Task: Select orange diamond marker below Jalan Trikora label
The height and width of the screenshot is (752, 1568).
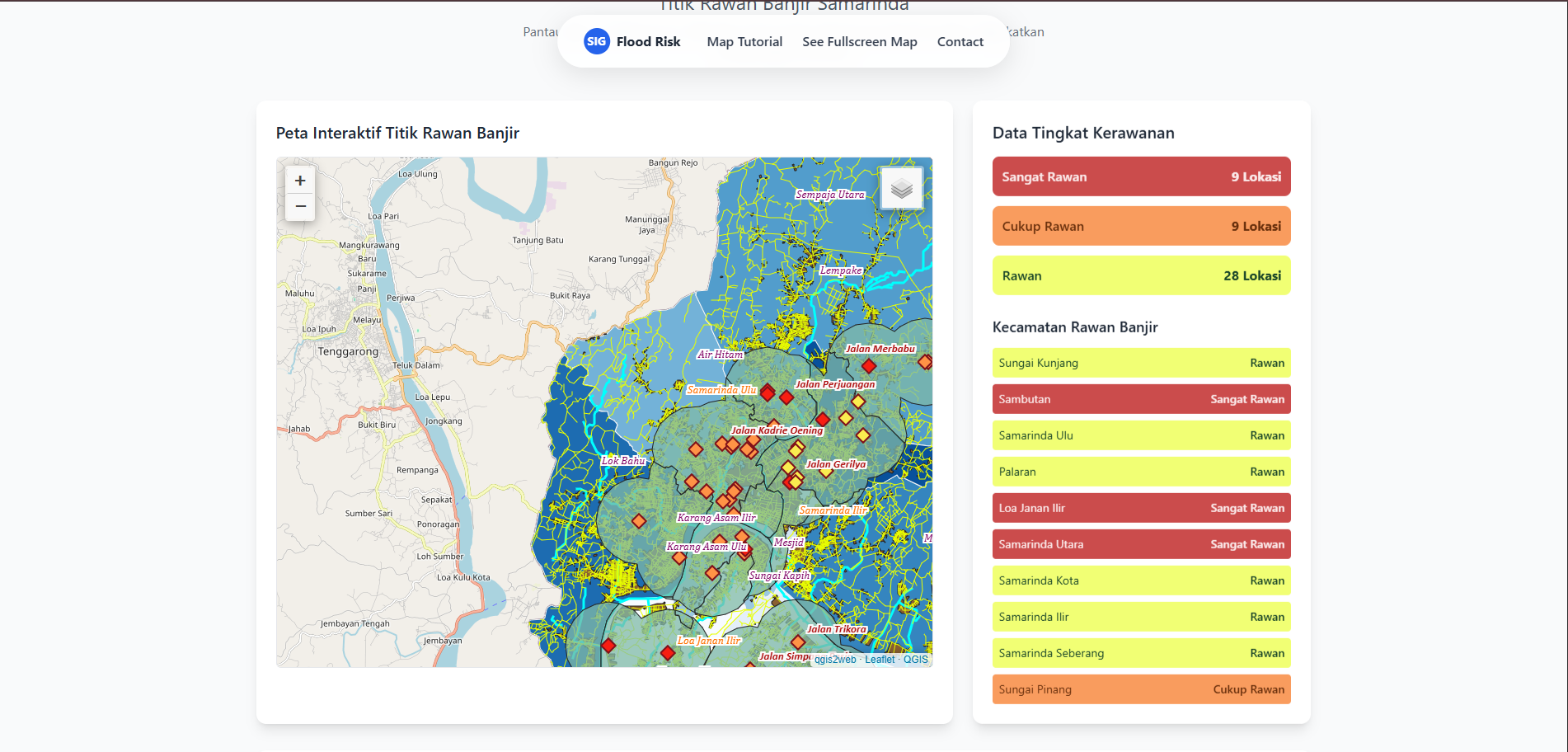Action: click(x=797, y=642)
